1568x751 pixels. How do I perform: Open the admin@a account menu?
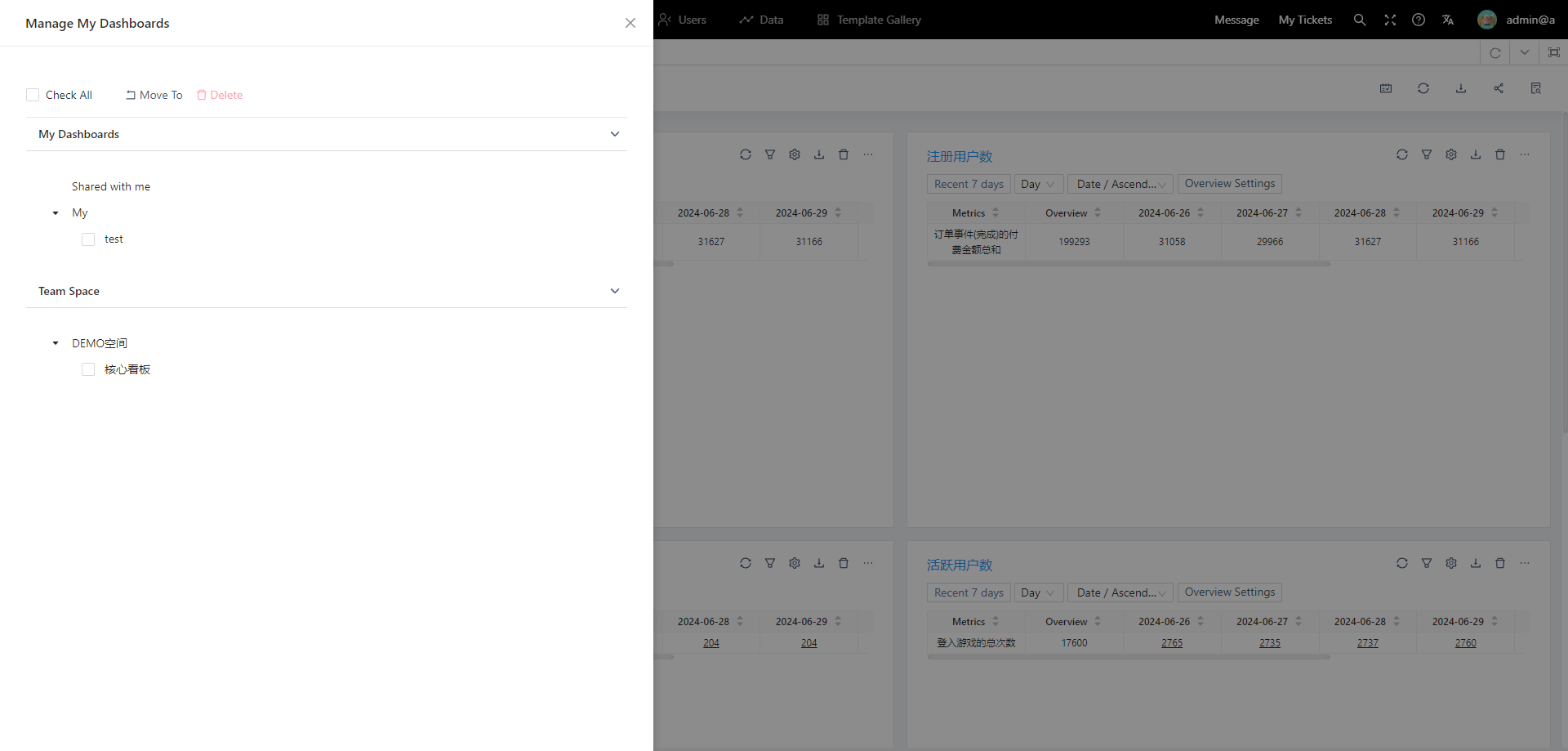[x=1516, y=20]
